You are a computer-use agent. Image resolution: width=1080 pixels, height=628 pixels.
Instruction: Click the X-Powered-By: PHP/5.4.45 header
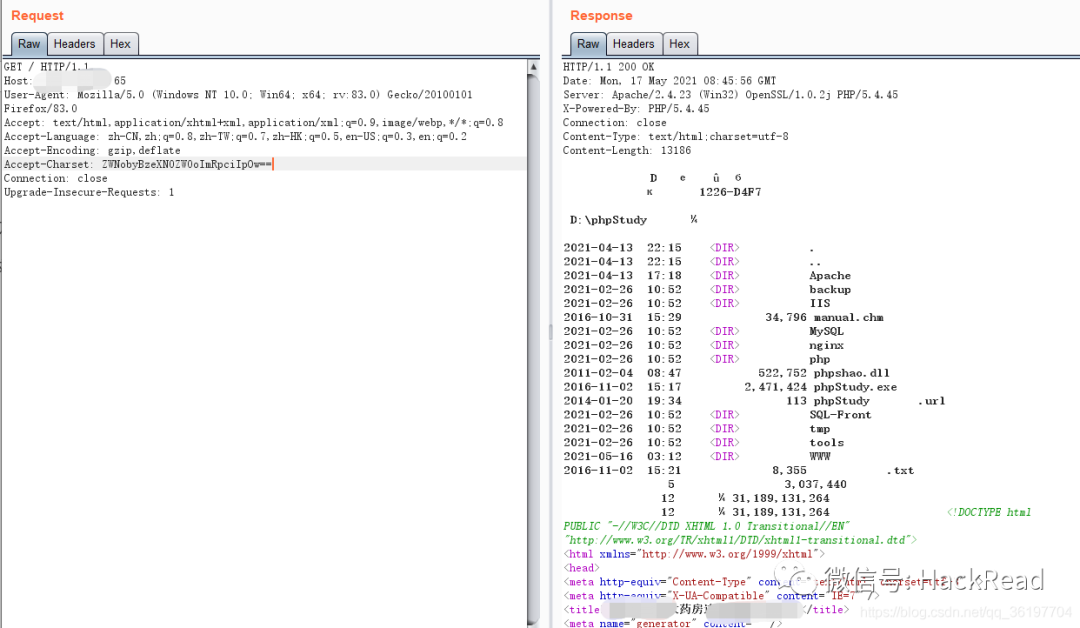click(x=636, y=108)
